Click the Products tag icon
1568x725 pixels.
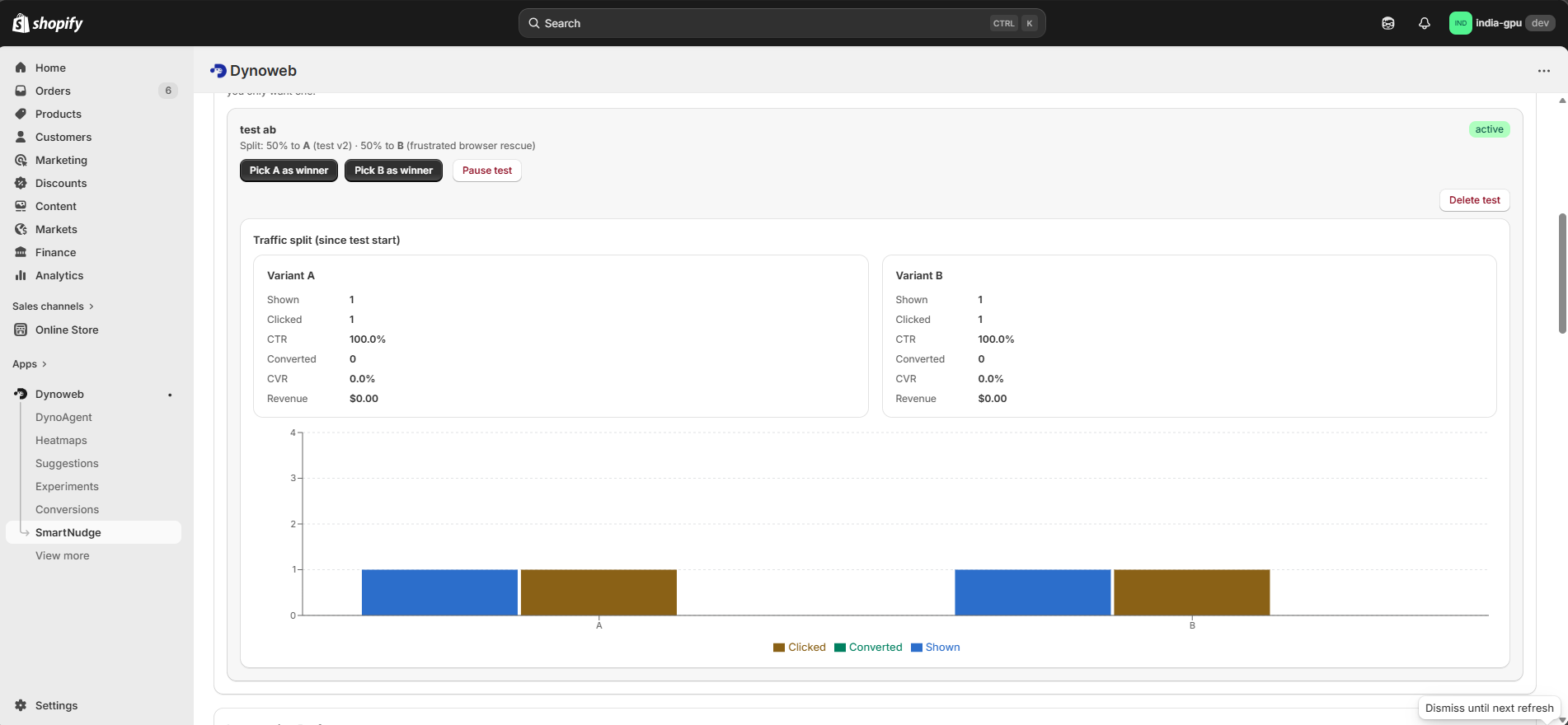(x=21, y=114)
